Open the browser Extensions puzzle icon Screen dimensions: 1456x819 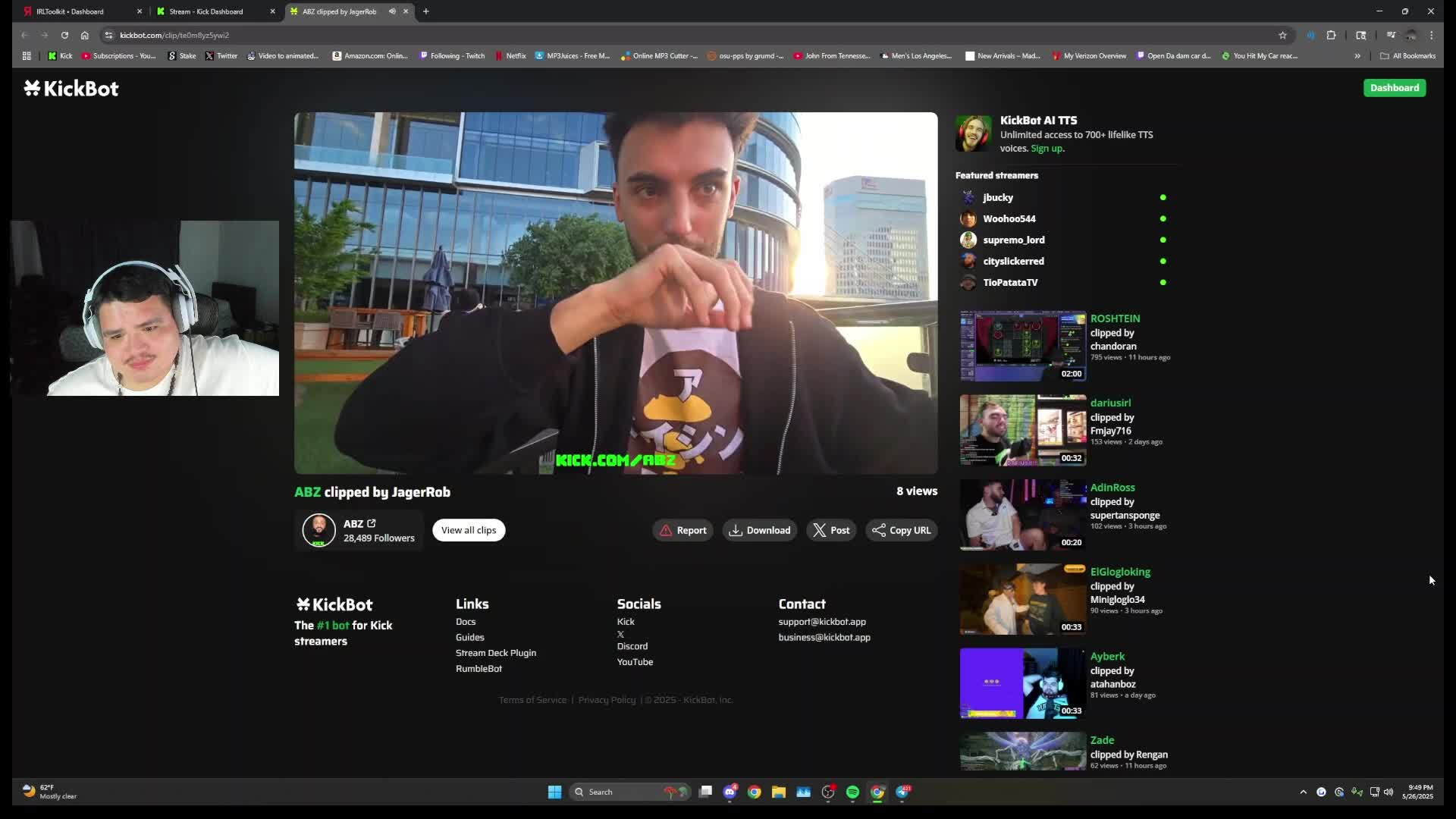[x=1331, y=35]
